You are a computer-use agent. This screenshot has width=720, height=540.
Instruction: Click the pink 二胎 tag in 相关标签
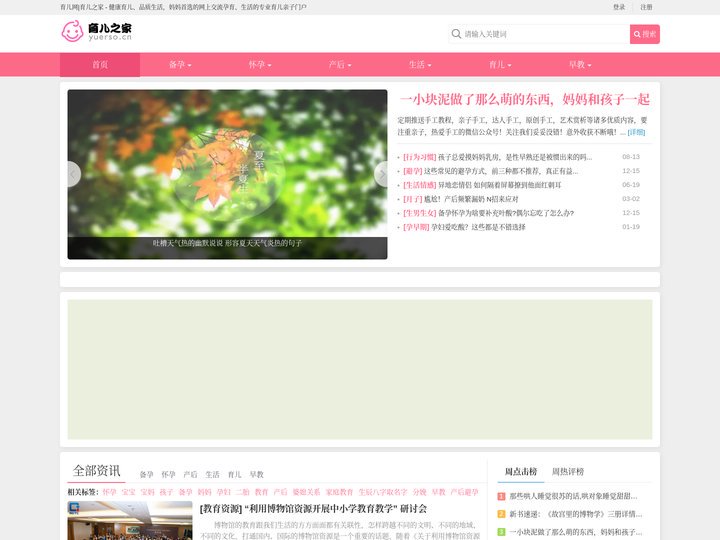(x=242, y=492)
